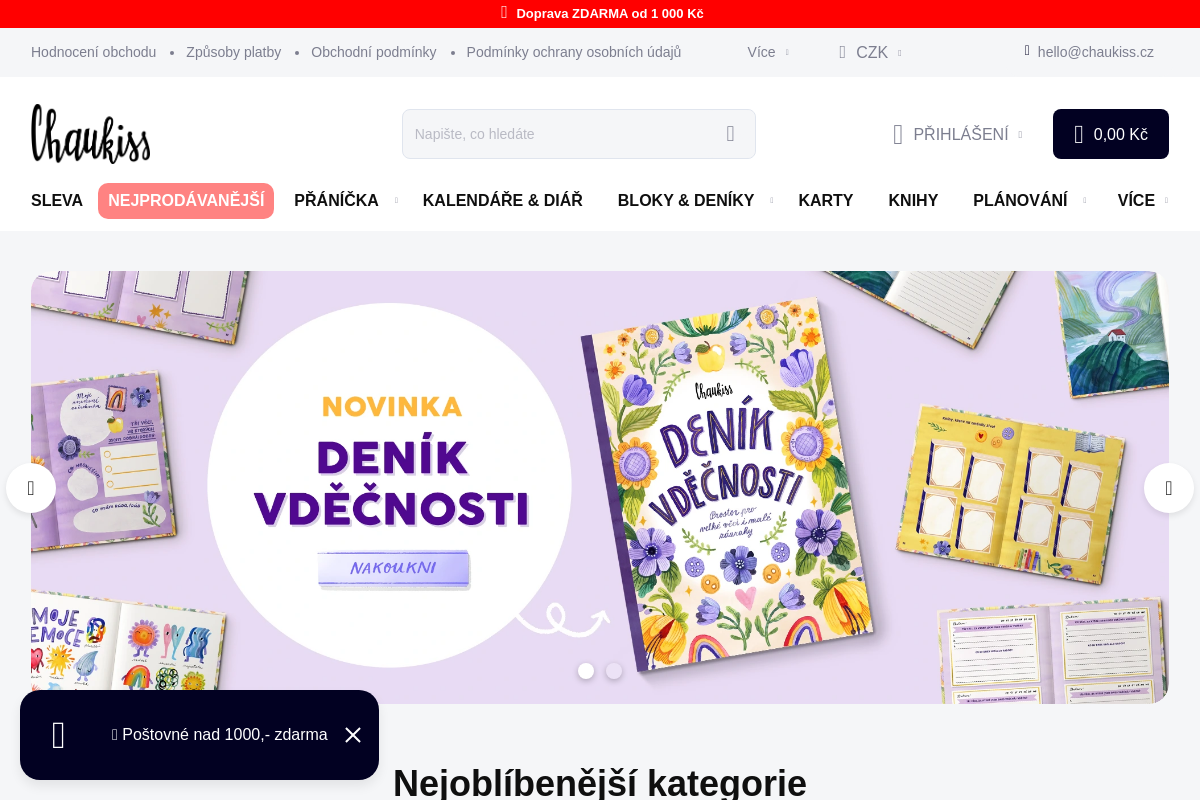
Task: Click the icon in the shipping notification
Action: 59,735
